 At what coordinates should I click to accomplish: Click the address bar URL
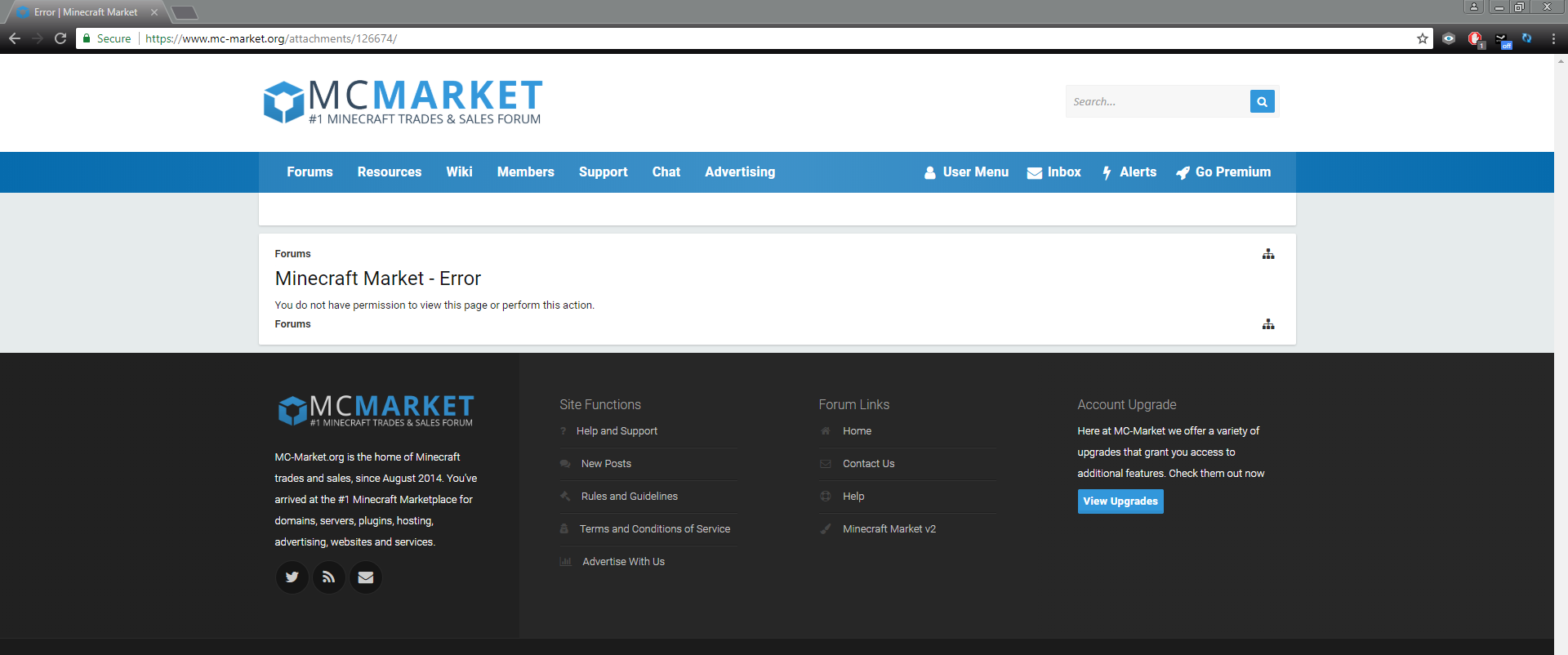271,38
